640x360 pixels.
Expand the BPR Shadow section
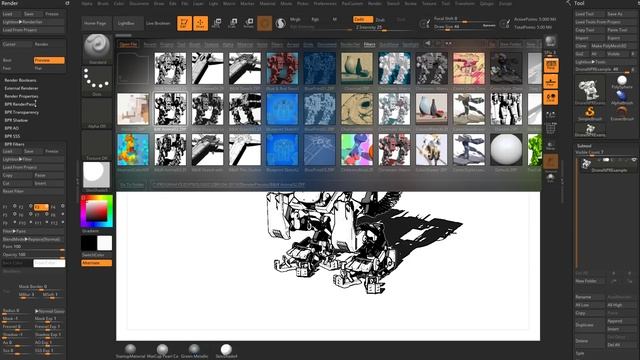tap(16, 120)
